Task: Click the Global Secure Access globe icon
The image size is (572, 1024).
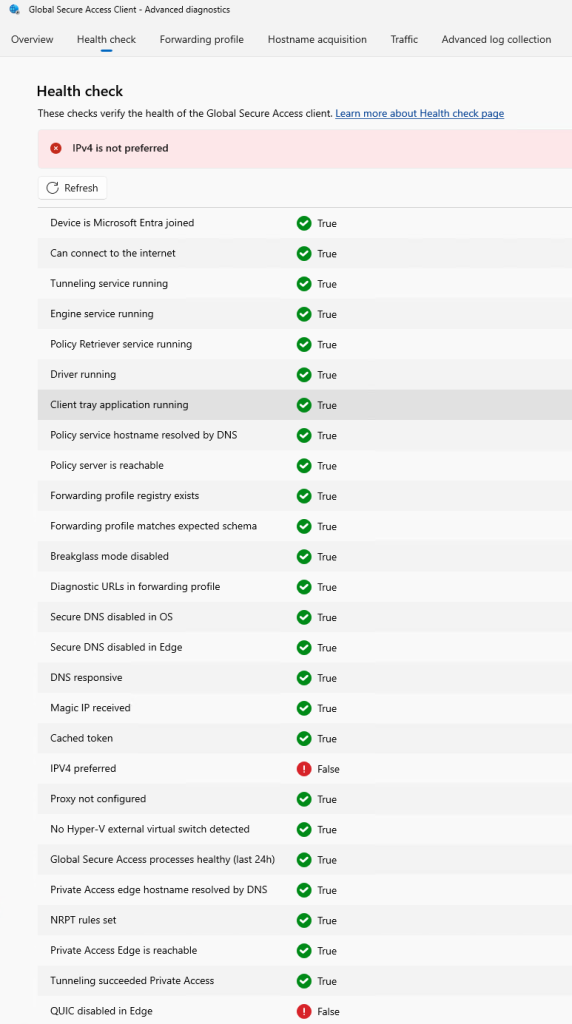Action: point(14,10)
